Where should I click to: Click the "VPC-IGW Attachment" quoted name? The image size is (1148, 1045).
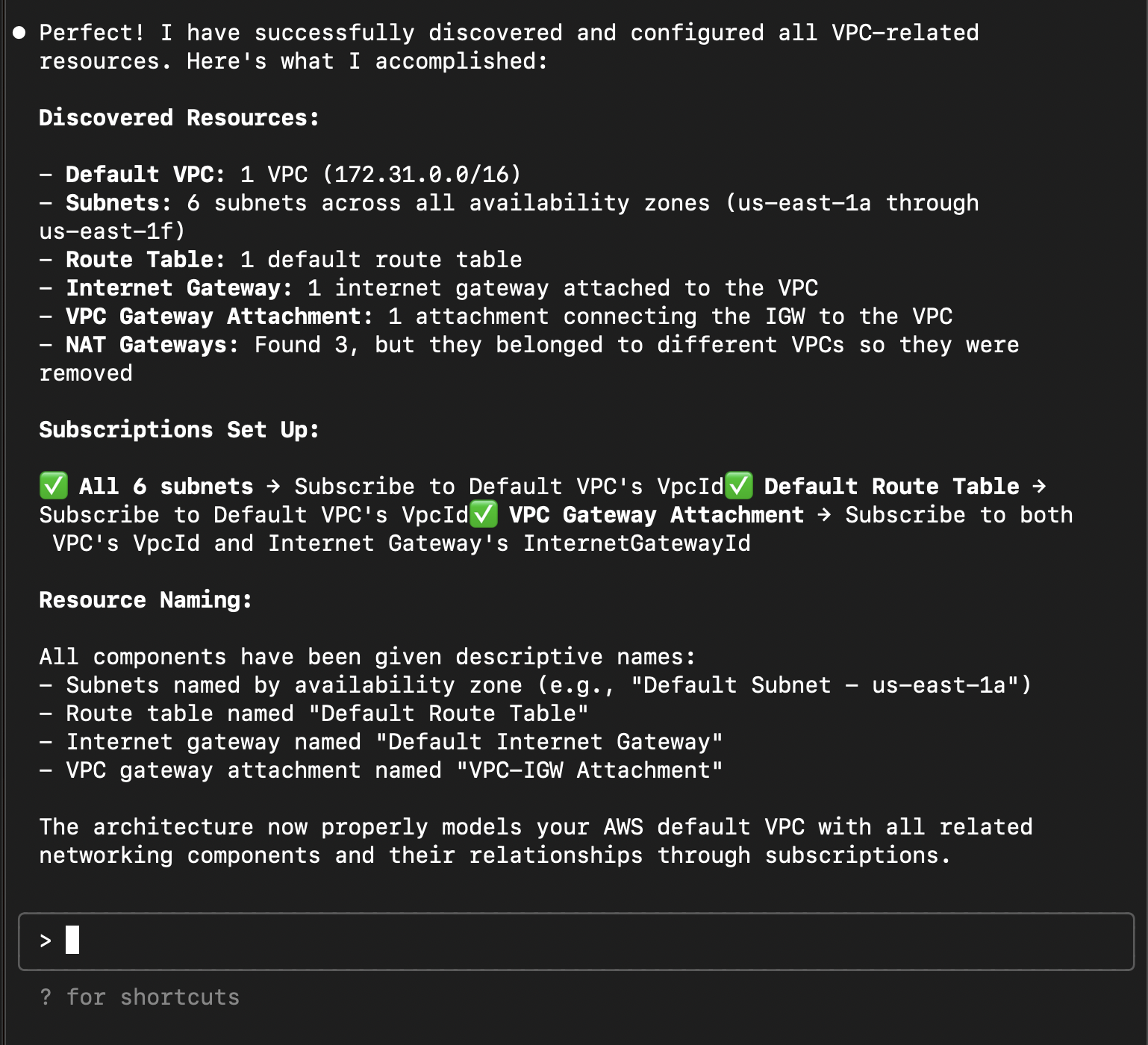tap(590, 770)
